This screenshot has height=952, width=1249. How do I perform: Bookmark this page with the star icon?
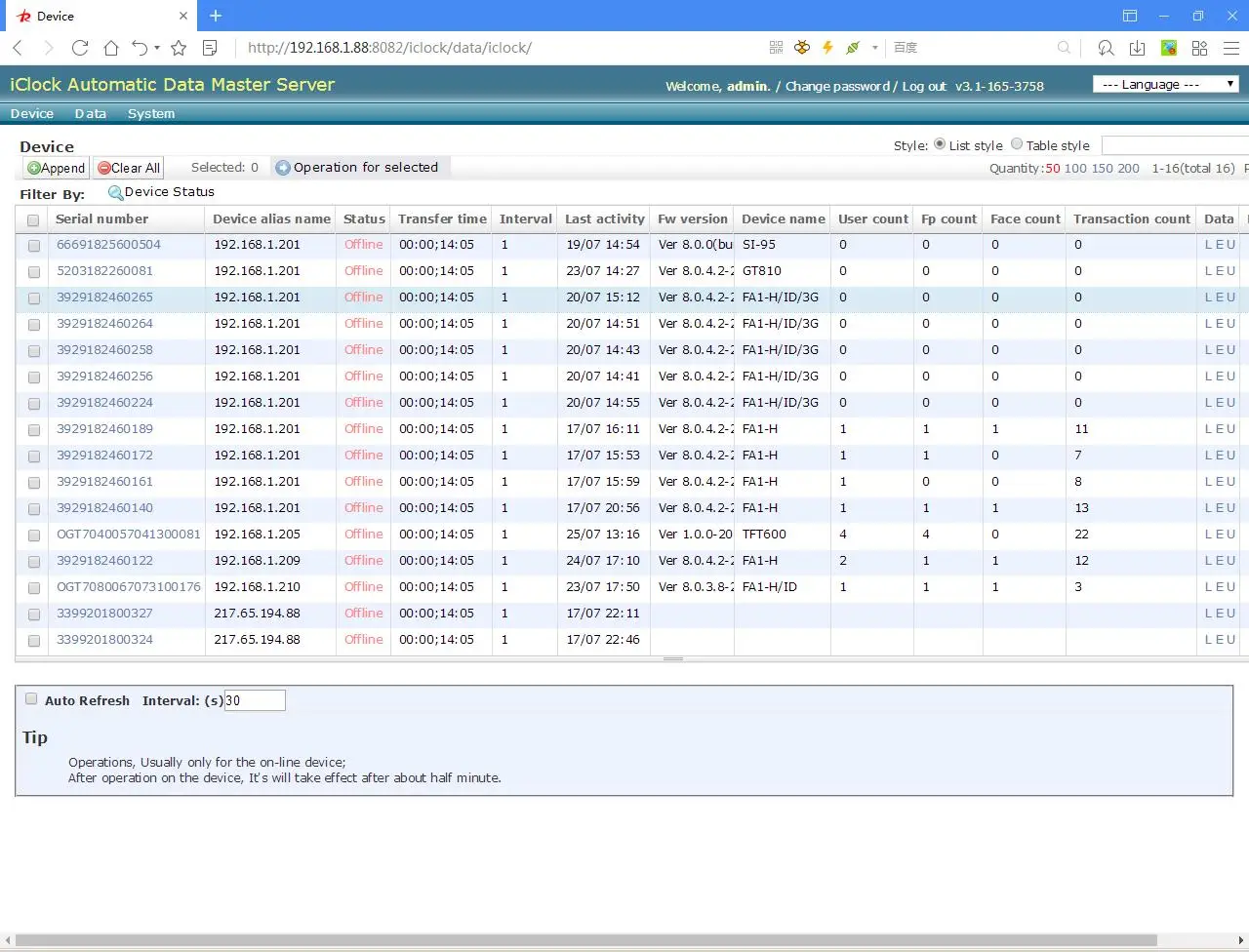click(x=179, y=48)
